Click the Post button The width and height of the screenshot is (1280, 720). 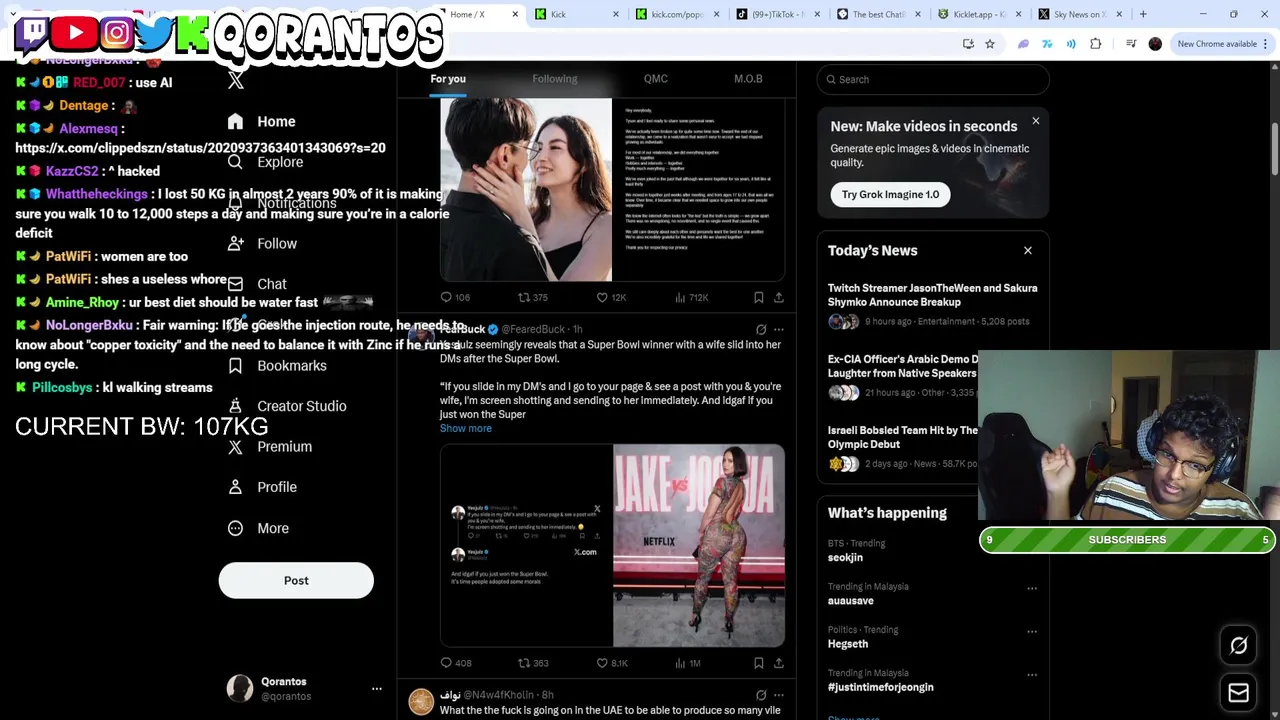click(x=296, y=580)
